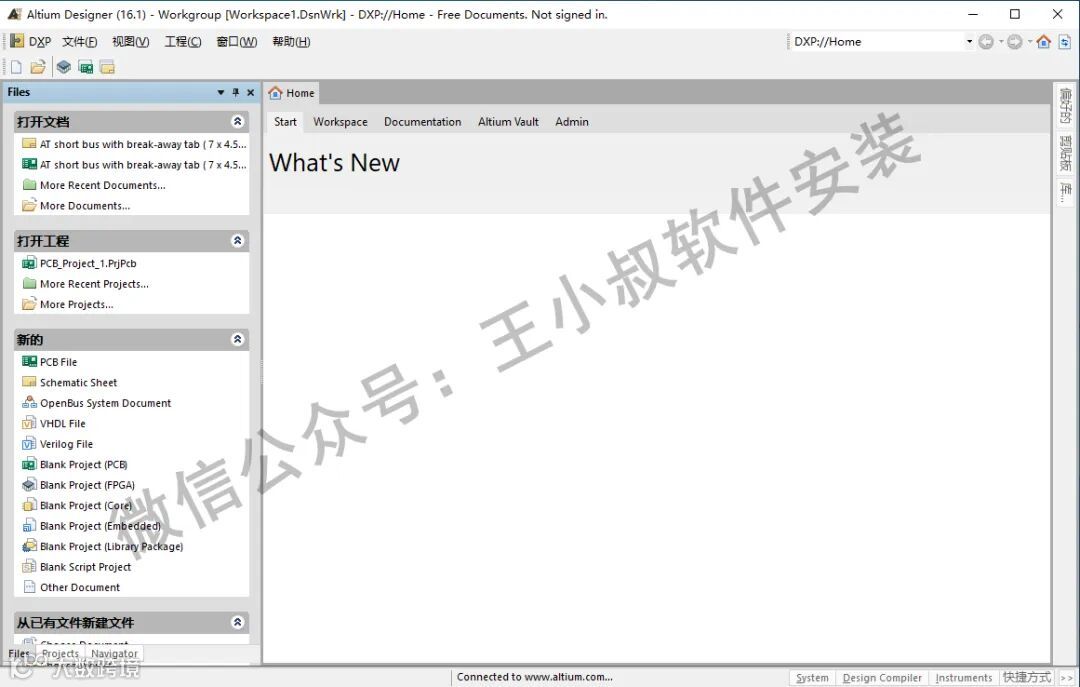Image resolution: width=1080 pixels, height=687 pixels.
Task: Open the 视图(V) menu
Action: coord(130,42)
